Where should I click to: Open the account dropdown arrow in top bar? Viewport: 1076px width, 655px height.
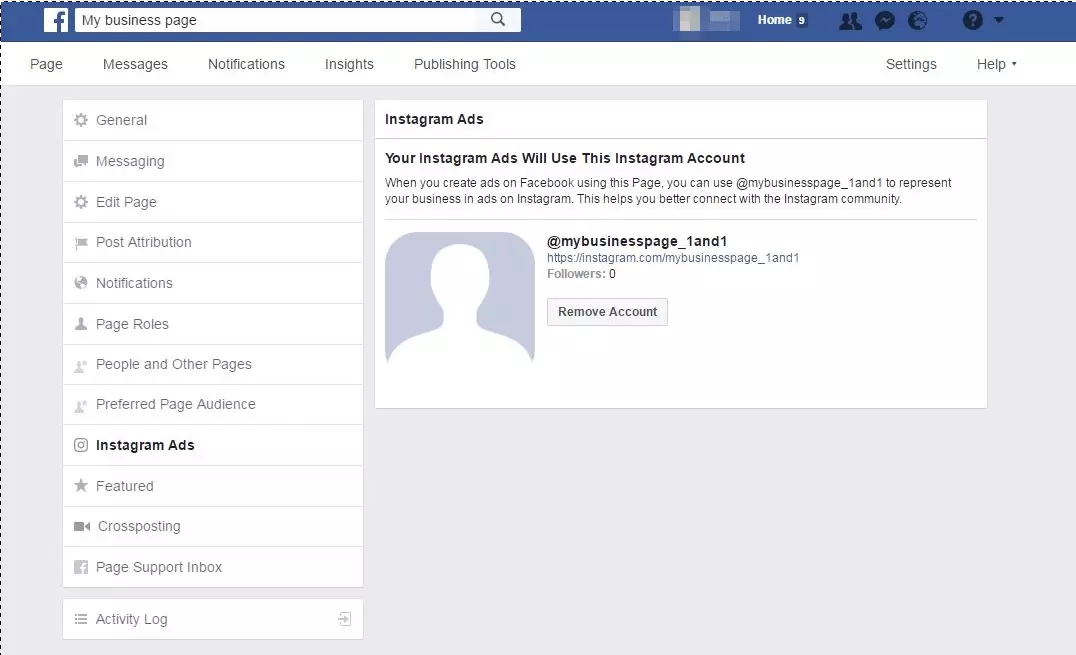click(x=998, y=20)
